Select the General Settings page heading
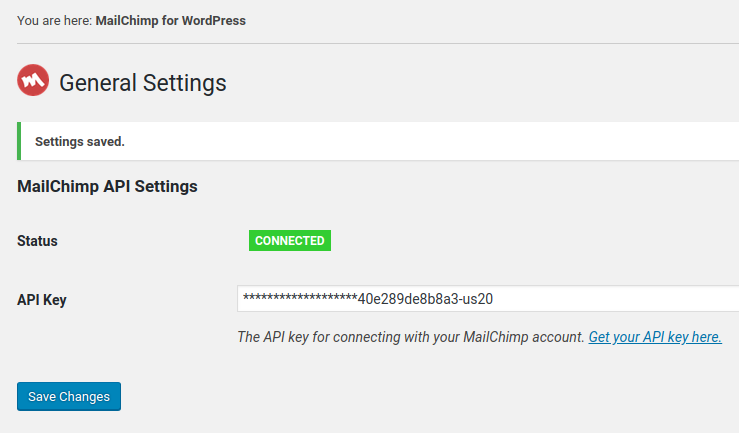 143,82
